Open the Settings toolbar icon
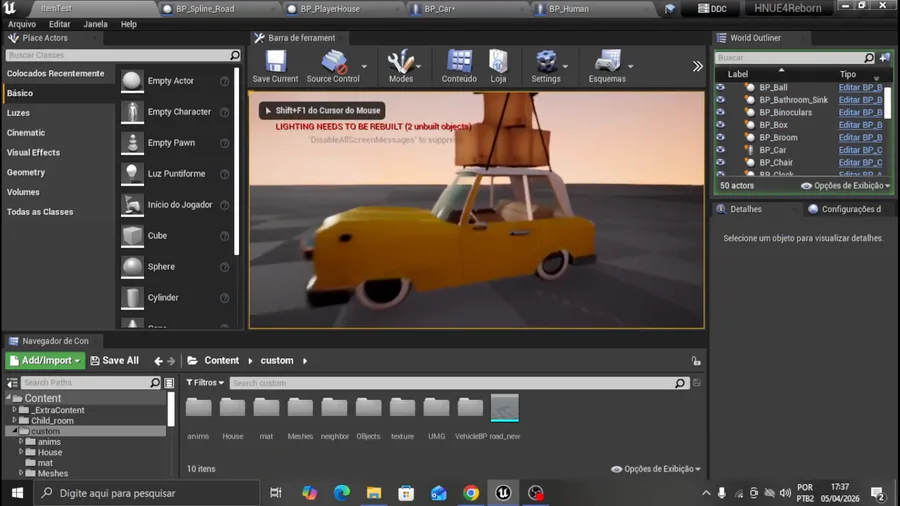 pyautogui.click(x=546, y=62)
